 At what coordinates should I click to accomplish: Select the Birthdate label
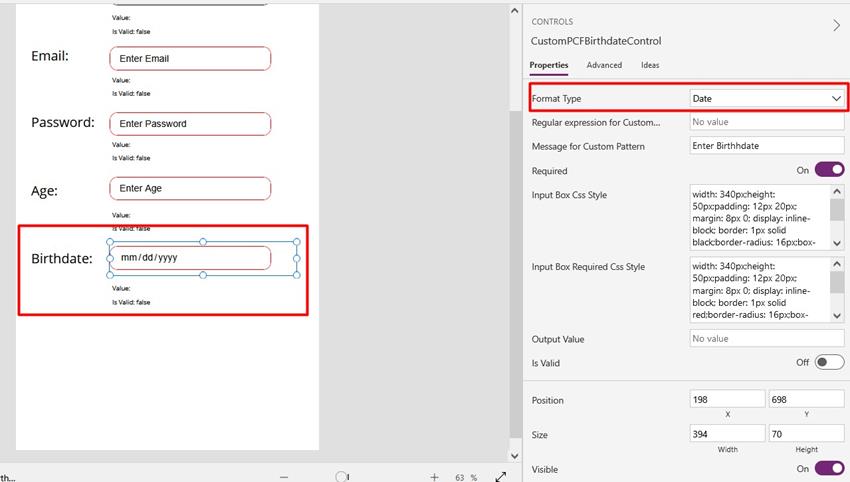click(62, 259)
